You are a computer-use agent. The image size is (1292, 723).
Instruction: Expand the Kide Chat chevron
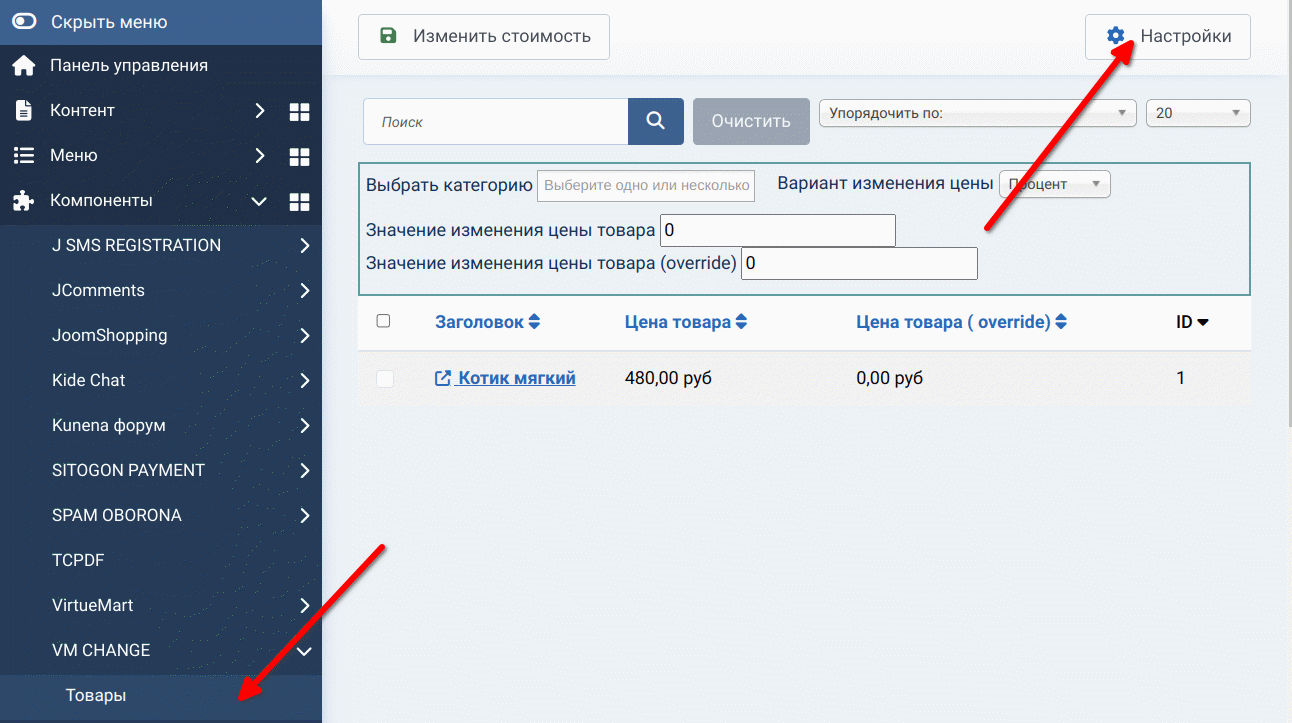(305, 380)
